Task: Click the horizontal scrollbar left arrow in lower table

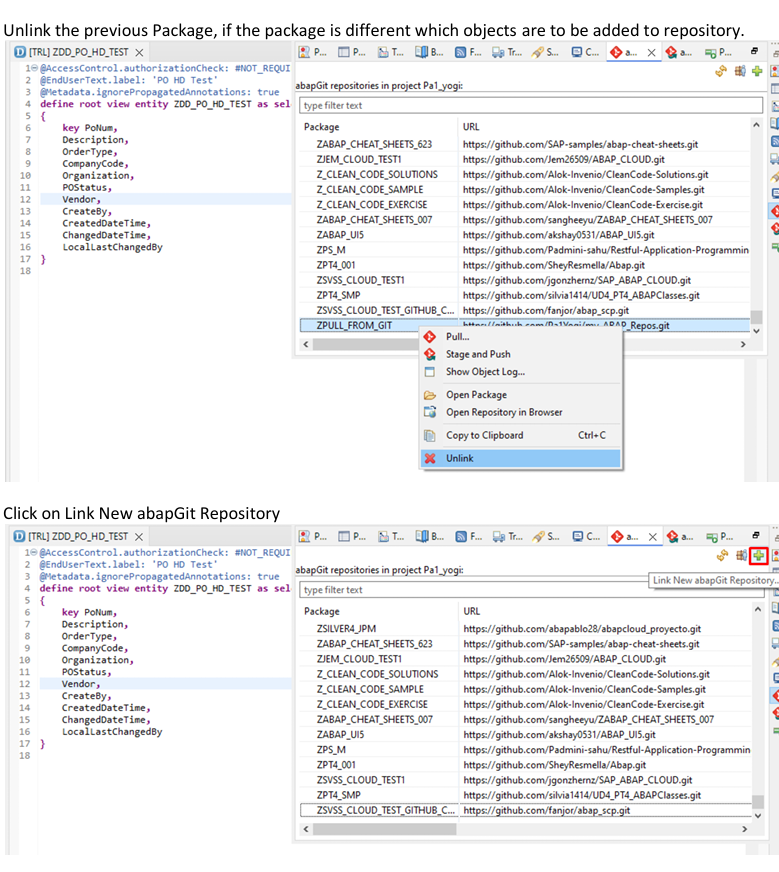Action: pos(305,829)
